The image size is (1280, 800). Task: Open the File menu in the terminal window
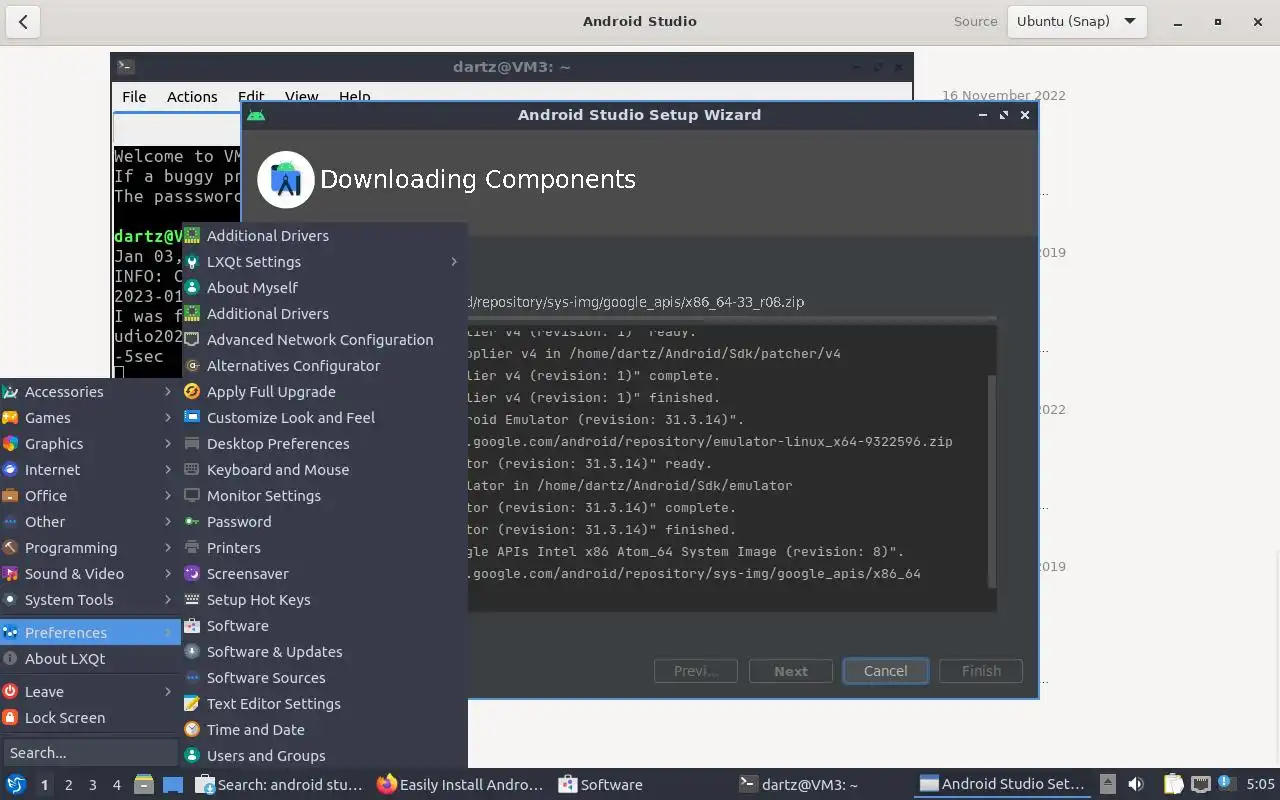click(x=134, y=96)
